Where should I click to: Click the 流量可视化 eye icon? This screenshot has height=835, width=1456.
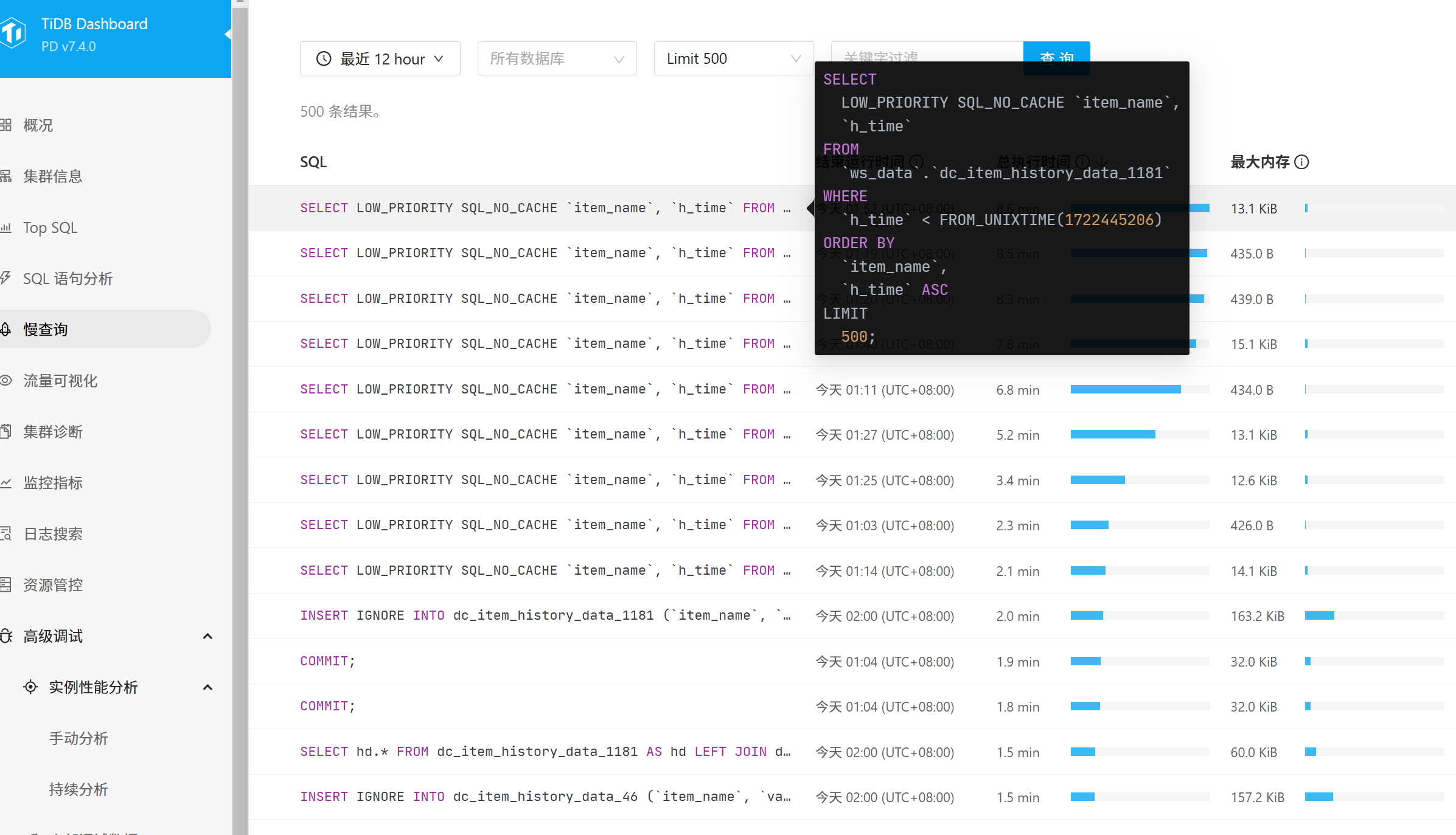tap(6, 381)
